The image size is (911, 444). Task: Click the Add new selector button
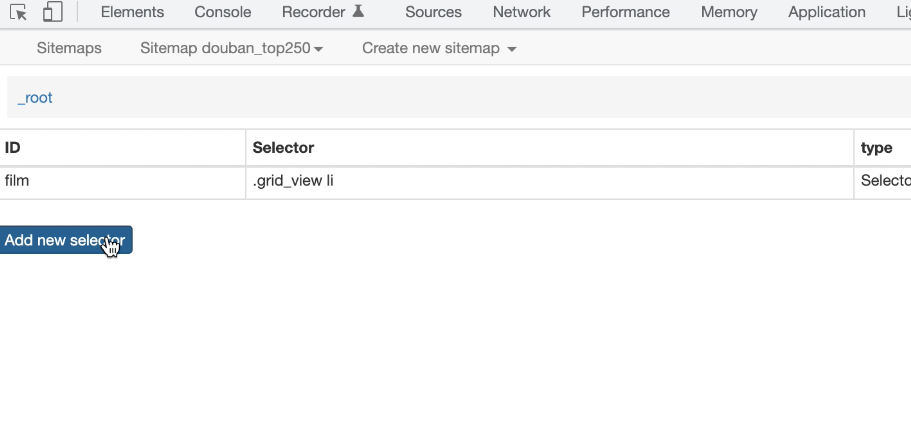pyautogui.click(x=66, y=240)
